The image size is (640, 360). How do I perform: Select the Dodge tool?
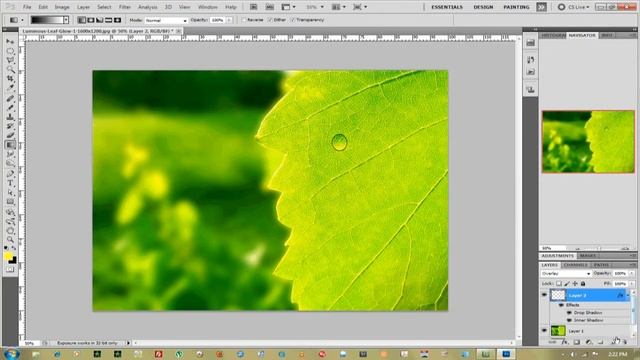tap(10, 163)
